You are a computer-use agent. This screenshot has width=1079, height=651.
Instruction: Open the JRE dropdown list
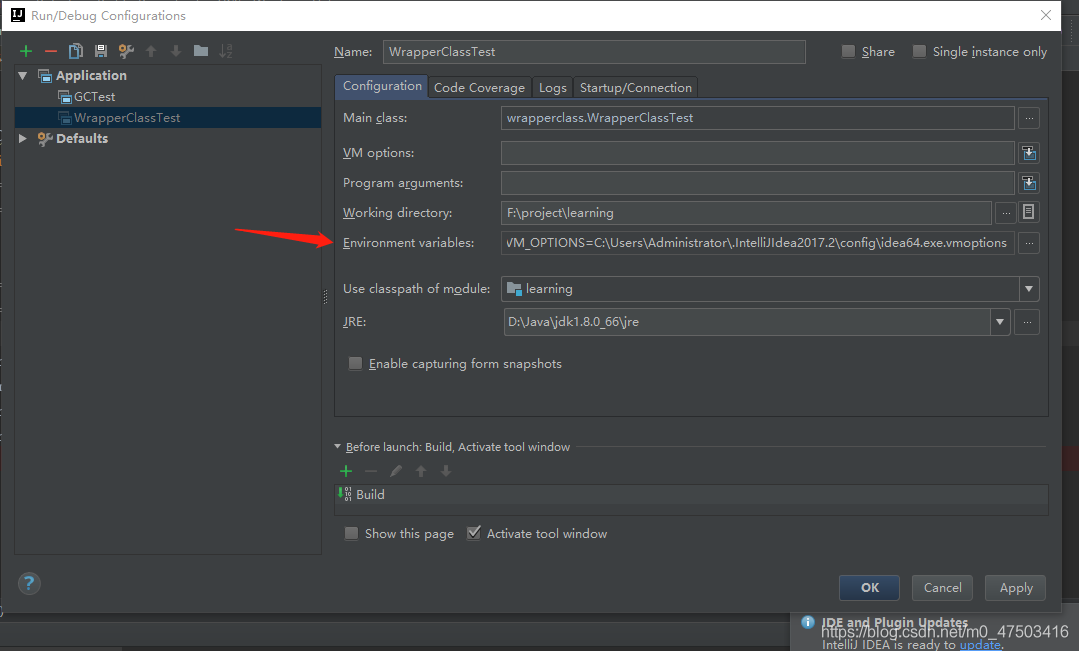pyautogui.click(x=1000, y=322)
